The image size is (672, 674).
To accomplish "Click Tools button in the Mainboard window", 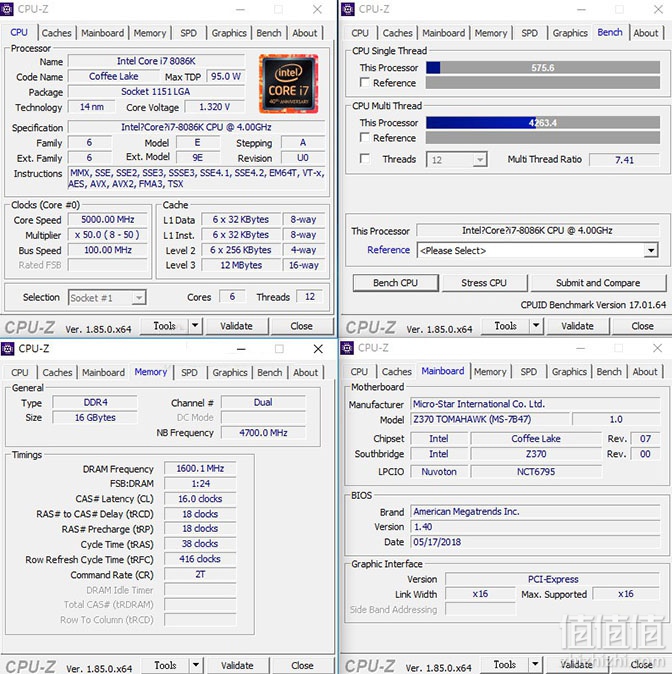I will [505, 664].
